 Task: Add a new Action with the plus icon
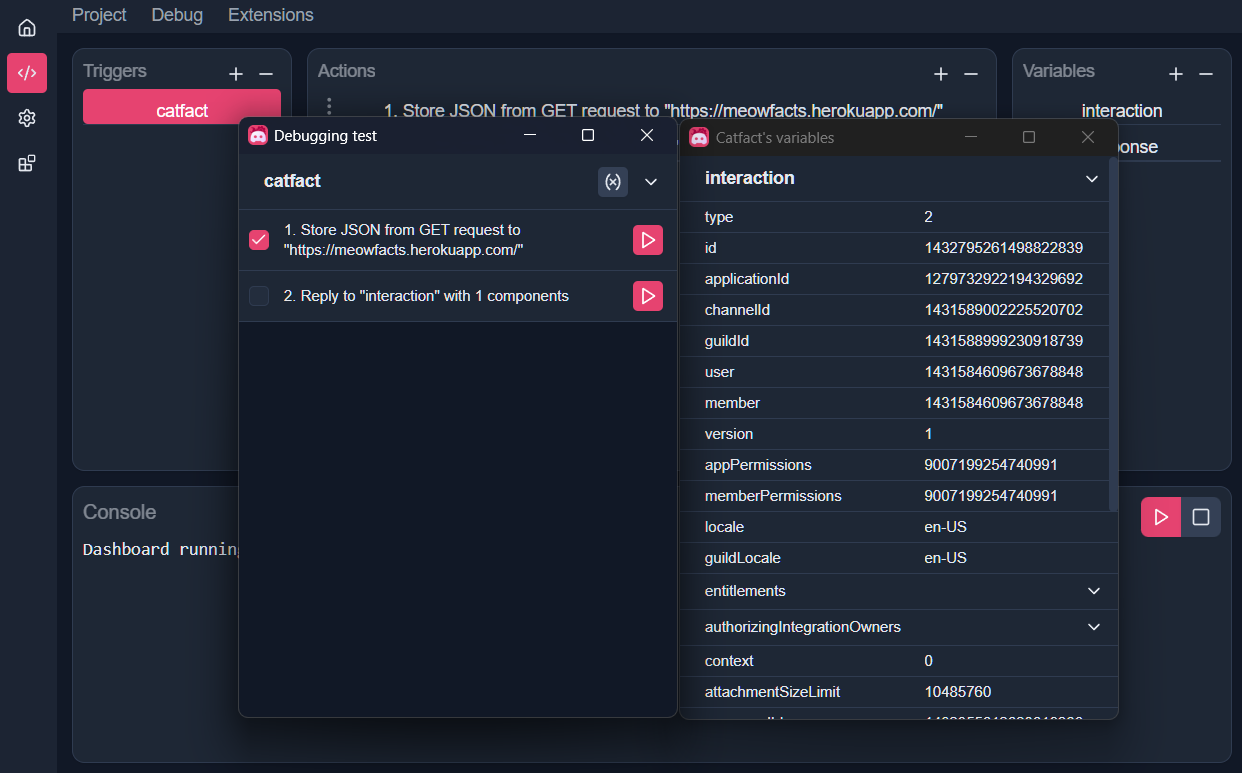pyautogui.click(x=941, y=73)
